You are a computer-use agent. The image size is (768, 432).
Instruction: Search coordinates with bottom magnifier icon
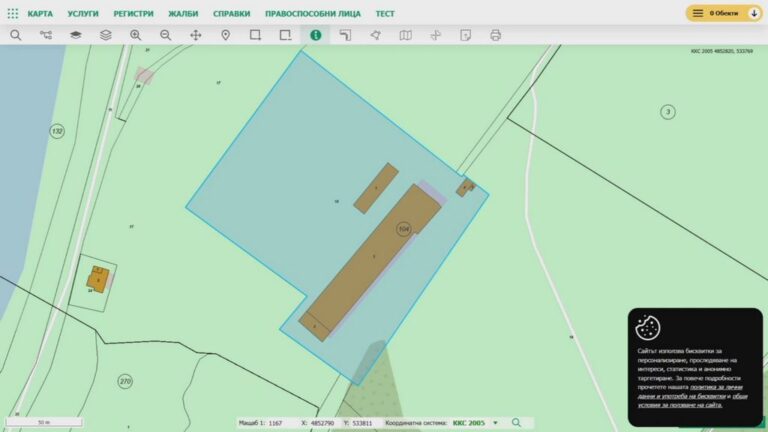point(516,422)
